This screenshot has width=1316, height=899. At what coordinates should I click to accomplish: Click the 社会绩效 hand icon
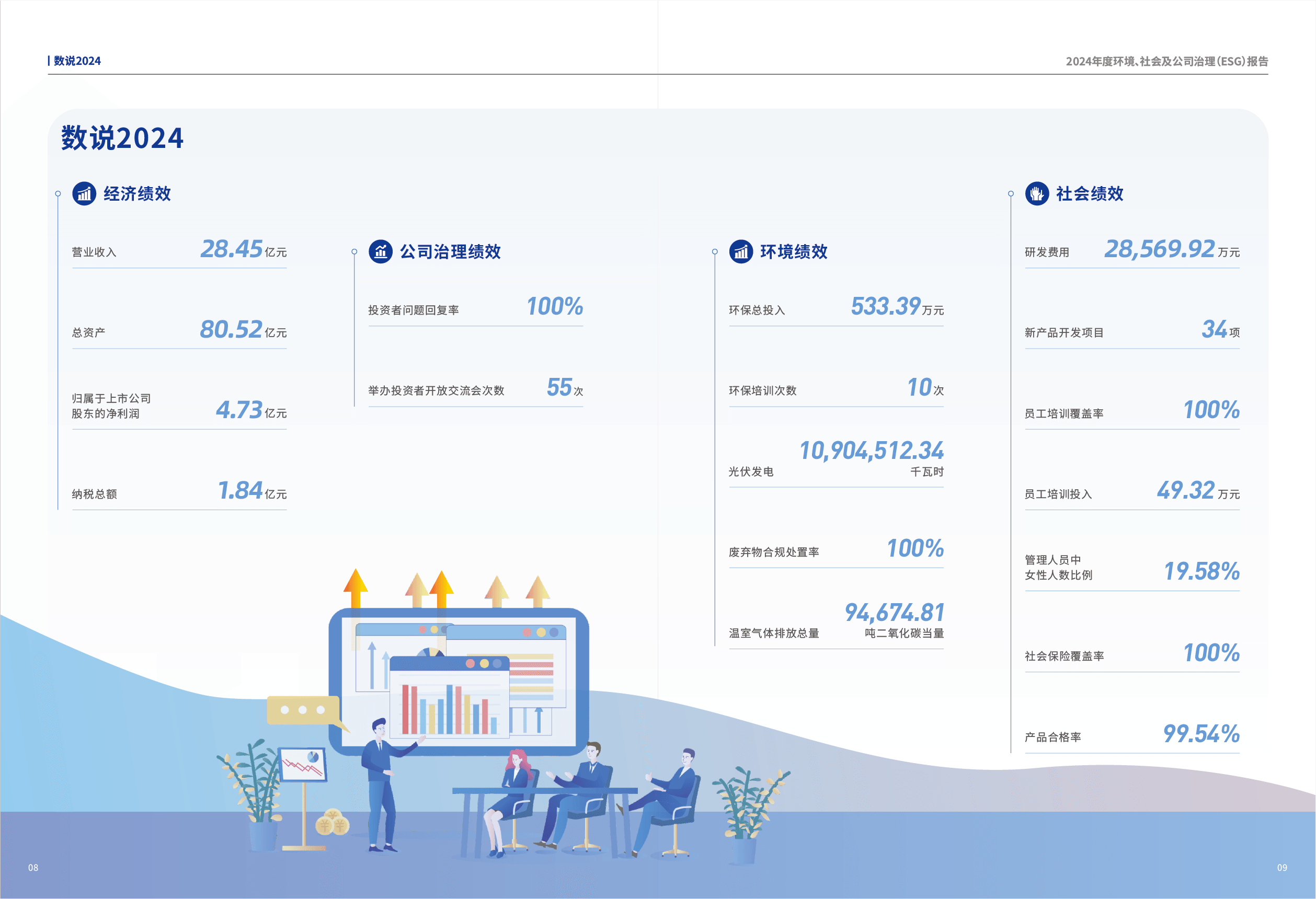1037,193
